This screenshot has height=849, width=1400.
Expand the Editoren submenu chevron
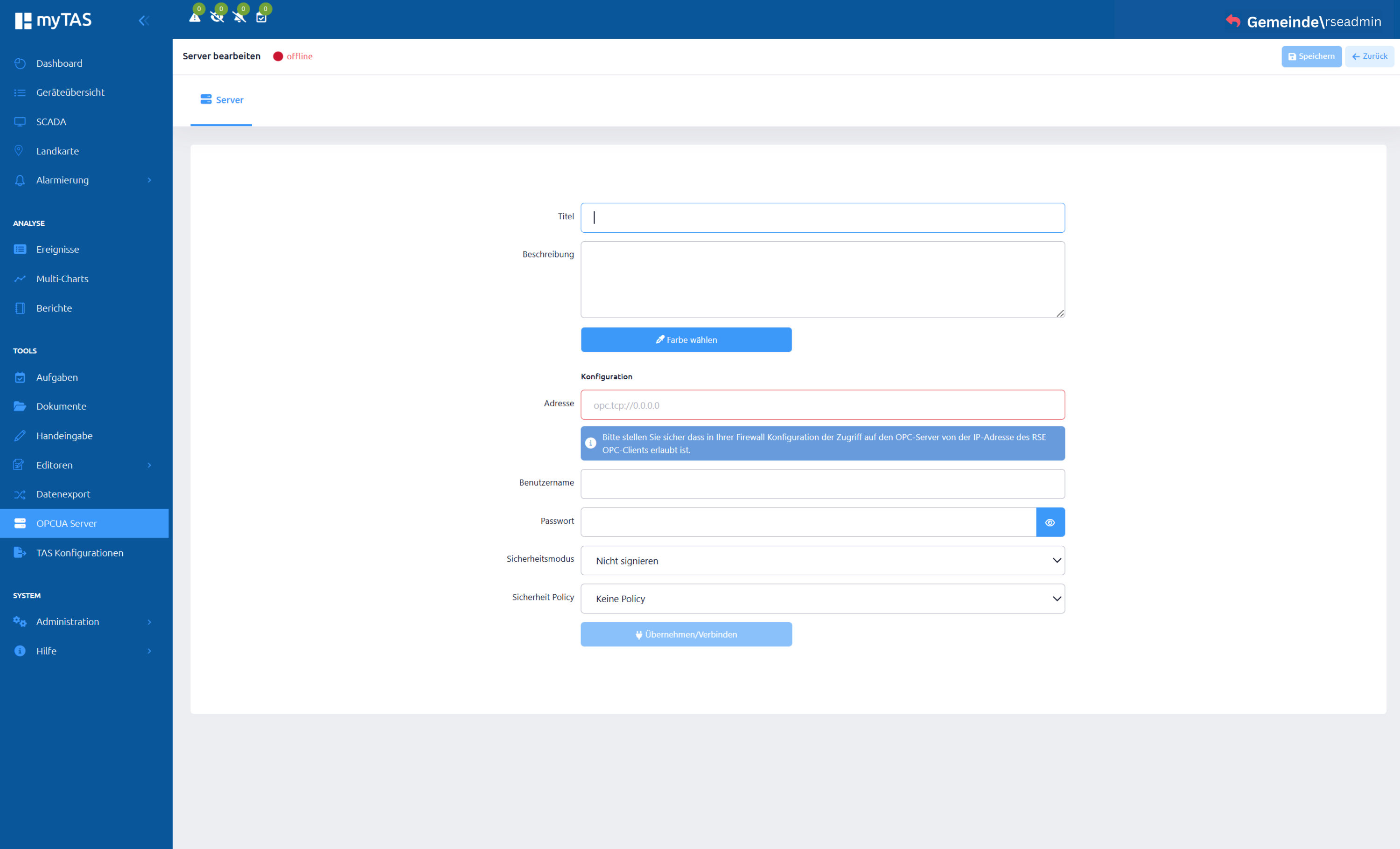(x=149, y=465)
